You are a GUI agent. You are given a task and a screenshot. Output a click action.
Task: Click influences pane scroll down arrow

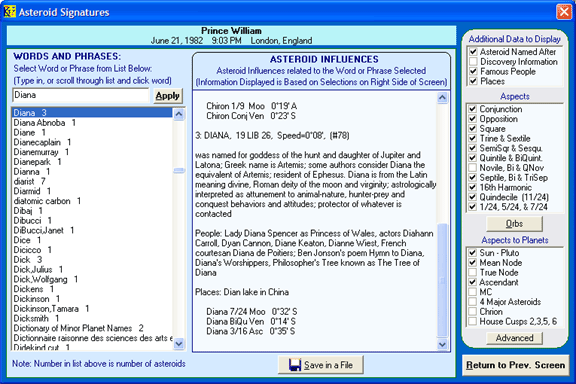pos(442,344)
